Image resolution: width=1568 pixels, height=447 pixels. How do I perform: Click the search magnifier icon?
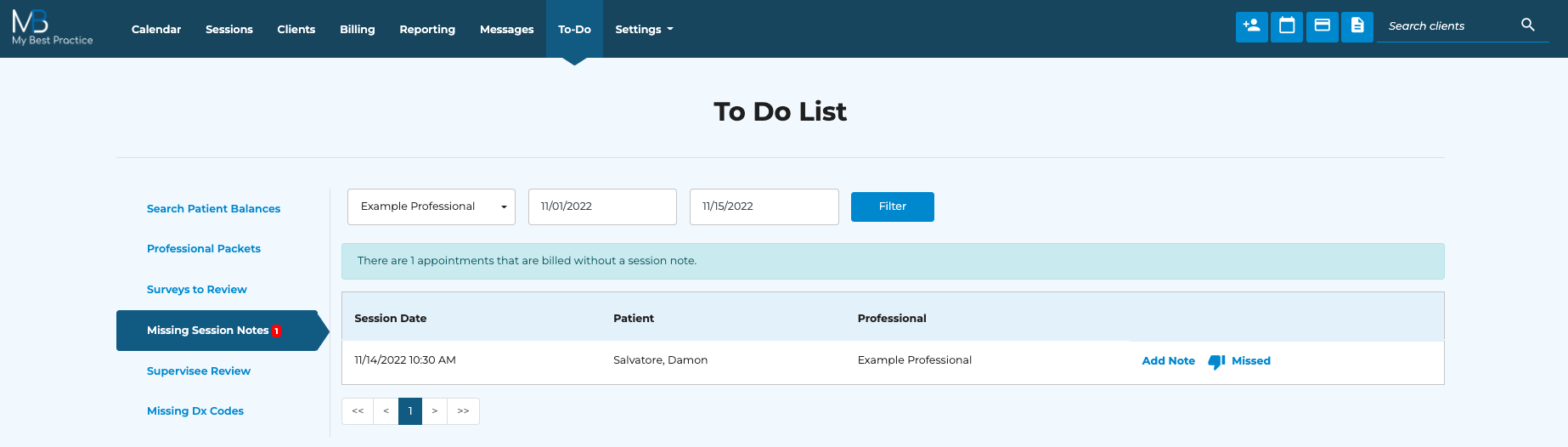coord(1528,25)
